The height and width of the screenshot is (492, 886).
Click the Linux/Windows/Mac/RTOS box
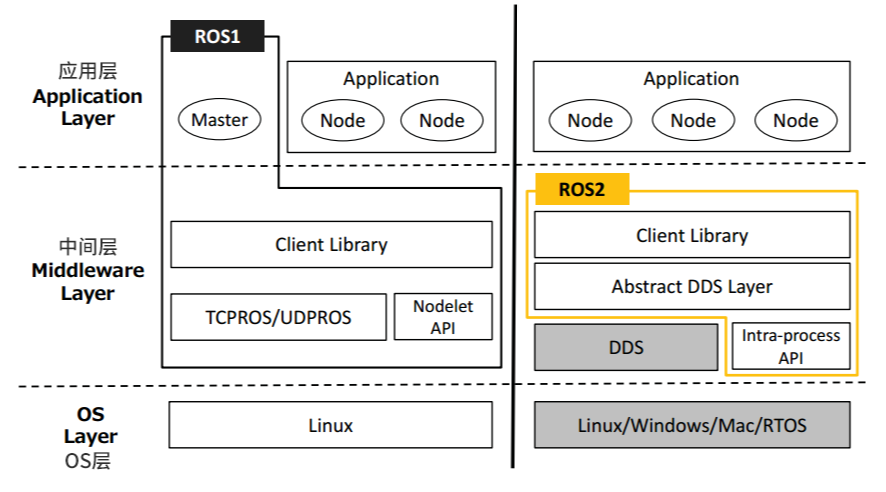(692, 425)
